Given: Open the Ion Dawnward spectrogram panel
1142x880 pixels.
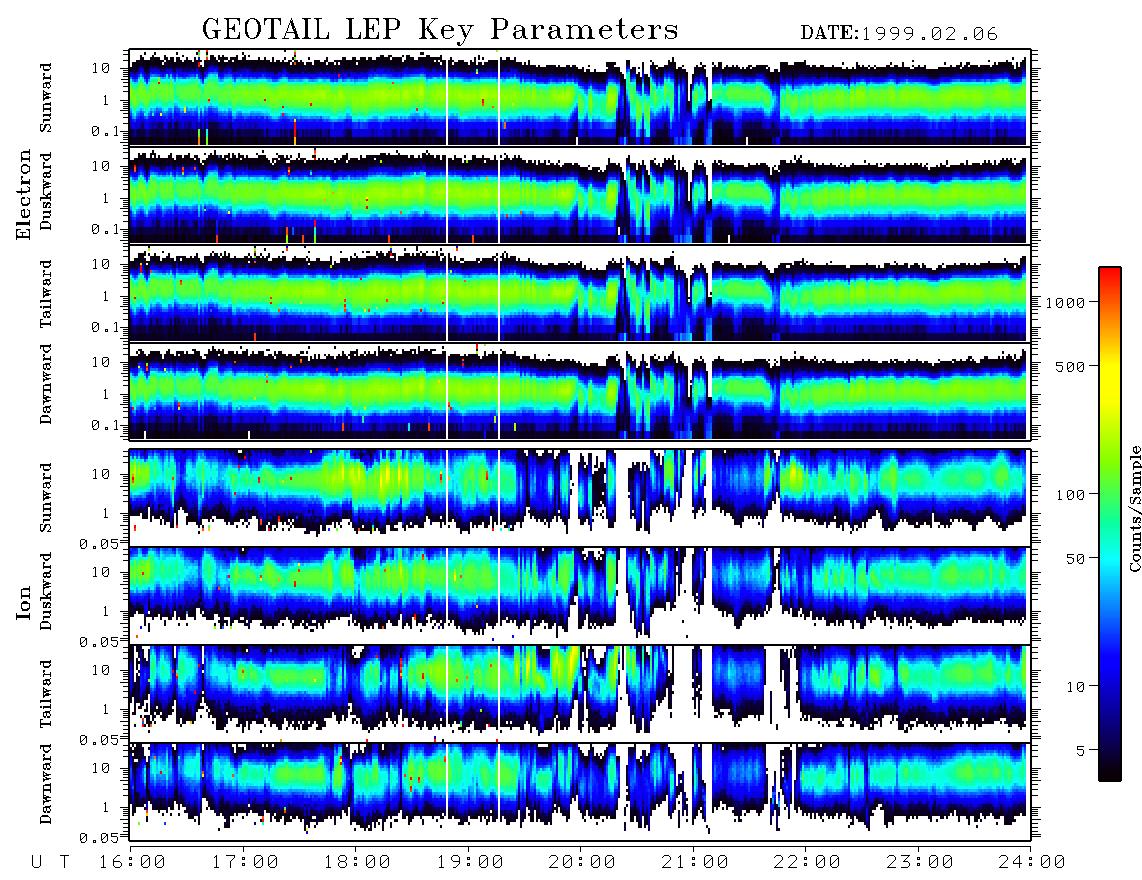Looking at the screenshot, I should (x=580, y=792).
